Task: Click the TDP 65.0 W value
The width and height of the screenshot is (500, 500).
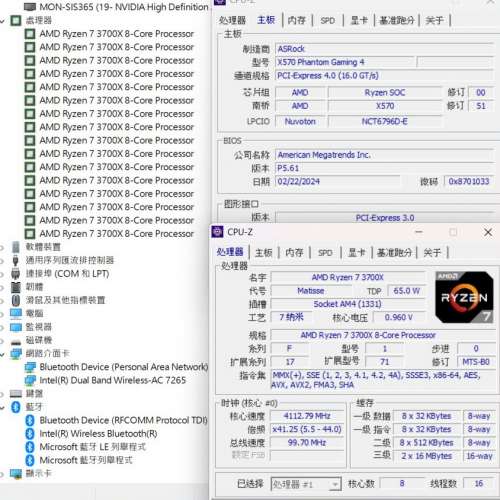Action: [406, 291]
